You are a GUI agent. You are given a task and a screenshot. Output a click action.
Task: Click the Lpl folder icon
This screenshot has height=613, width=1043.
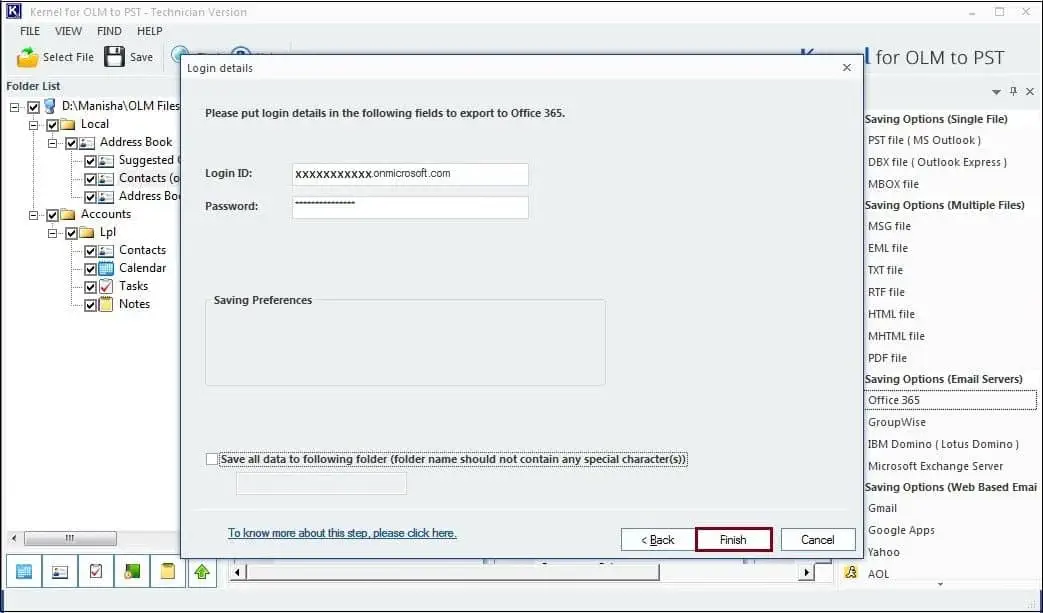coord(87,232)
